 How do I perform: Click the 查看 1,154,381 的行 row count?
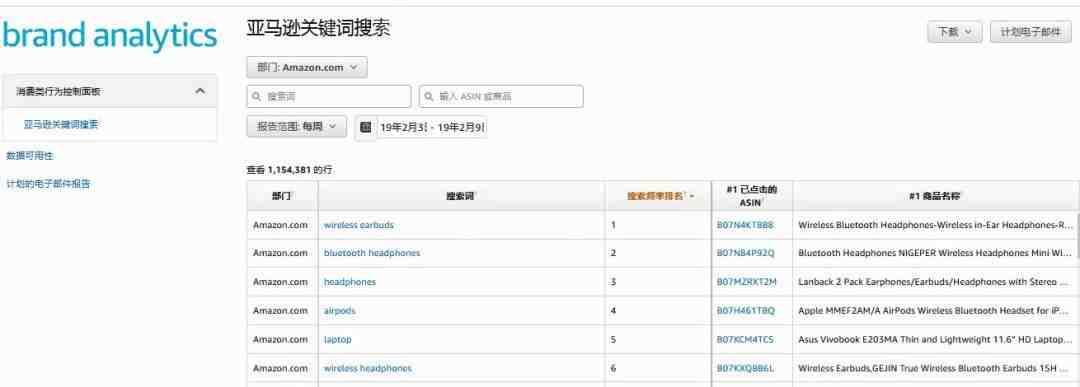pos(289,169)
